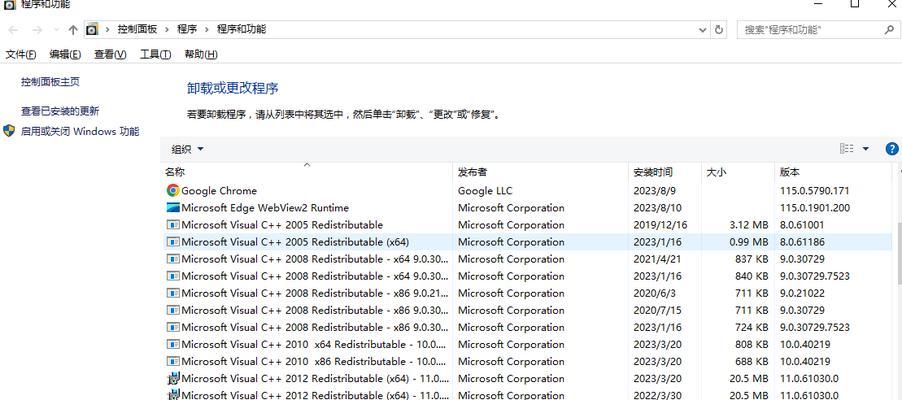Click the 2019/12/16 install date cell
Image resolution: width=902 pixels, height=400 pixels.
click(660, 224)
